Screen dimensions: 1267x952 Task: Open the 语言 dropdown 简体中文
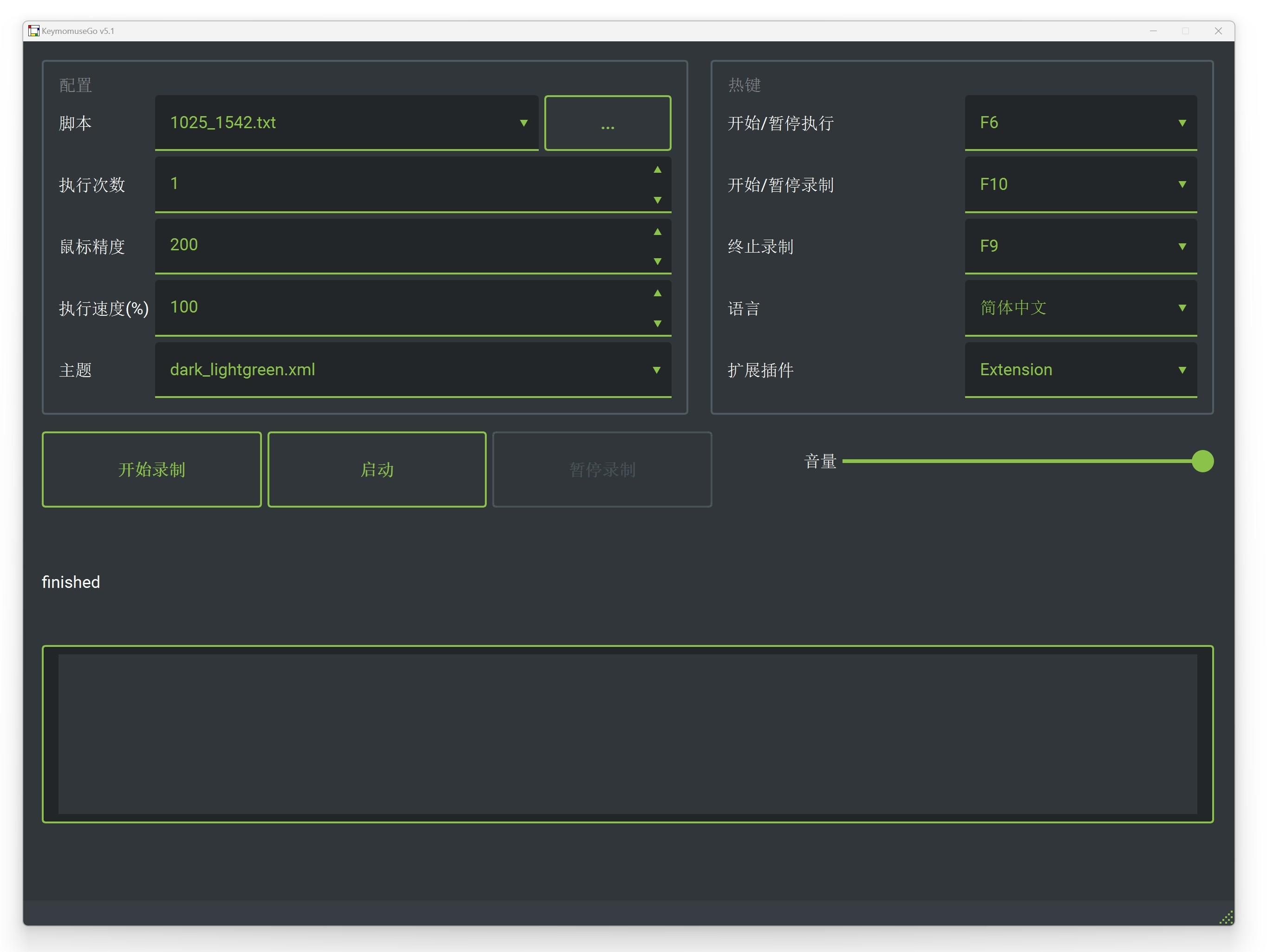1081,307
